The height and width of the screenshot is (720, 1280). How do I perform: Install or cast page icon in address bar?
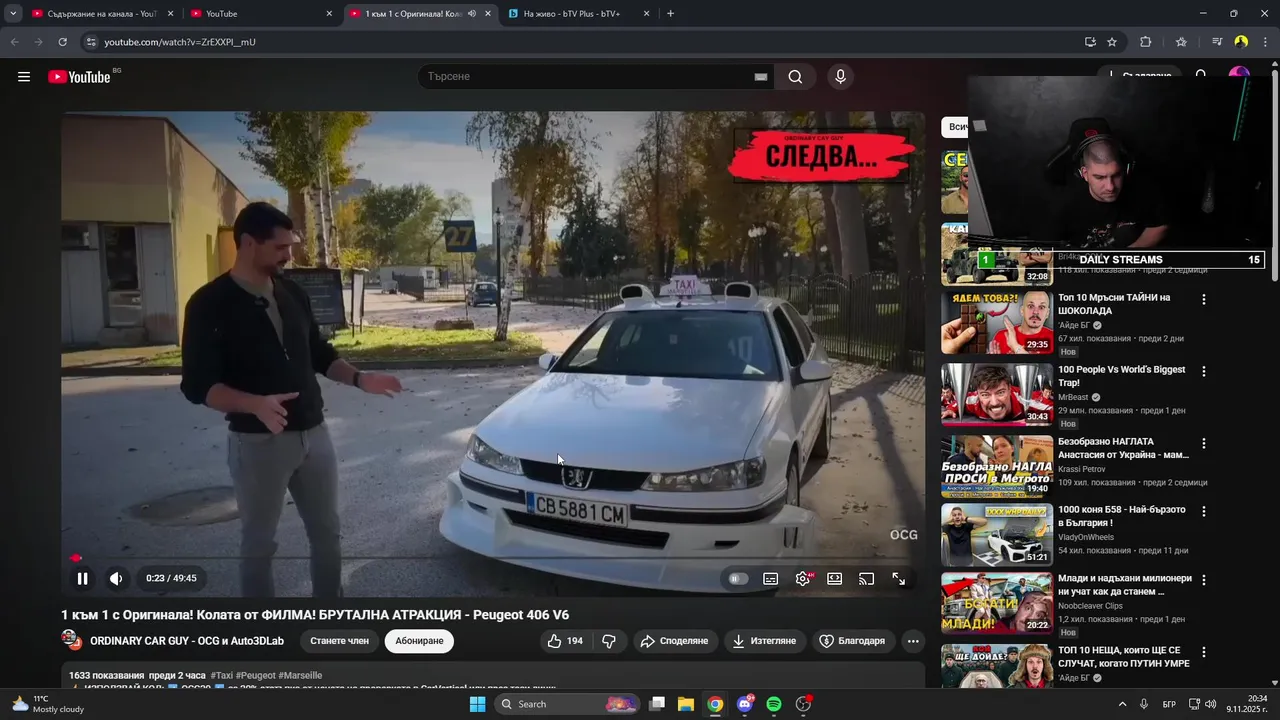coord(1090,42)
